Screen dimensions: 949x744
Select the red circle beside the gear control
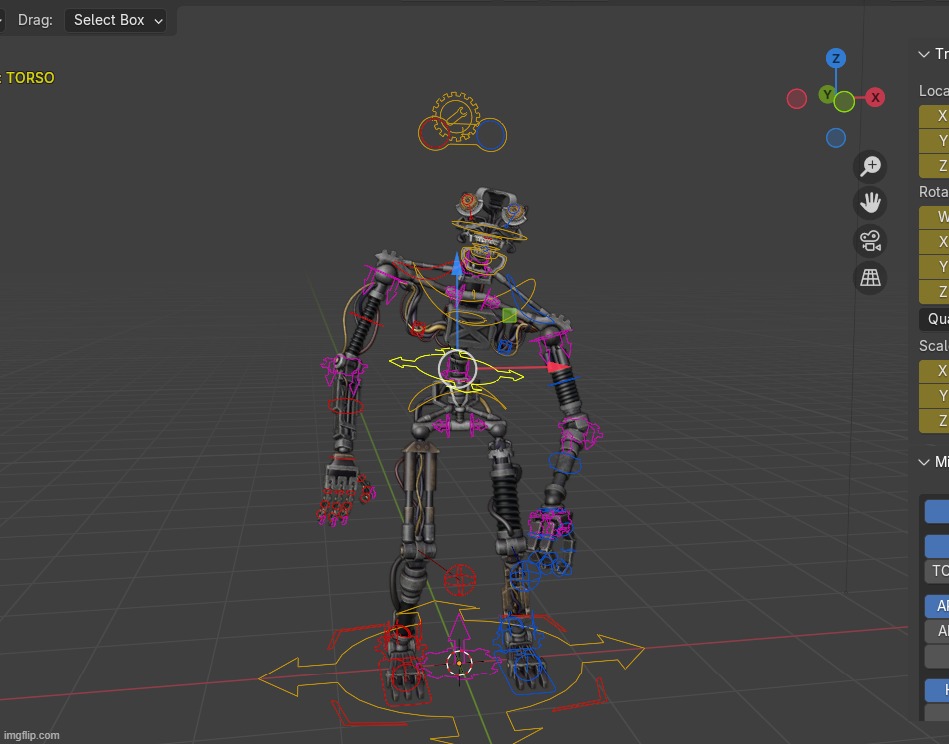coord(434,134)
